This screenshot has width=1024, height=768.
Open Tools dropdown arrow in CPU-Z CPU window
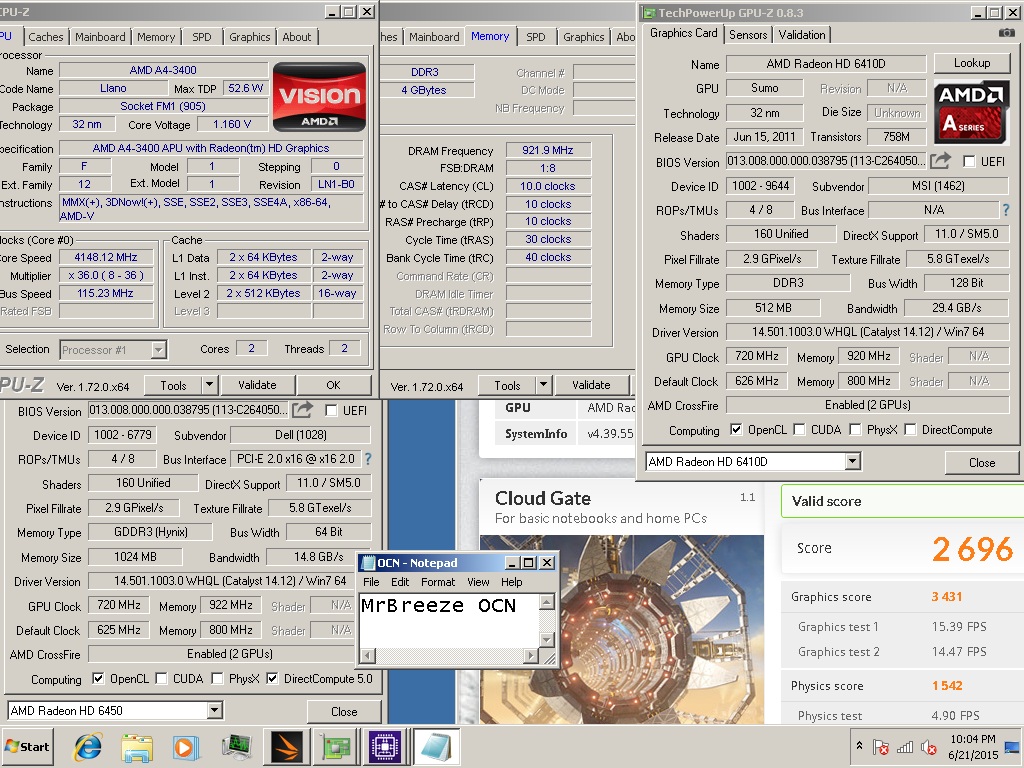[x=209, y=385]
